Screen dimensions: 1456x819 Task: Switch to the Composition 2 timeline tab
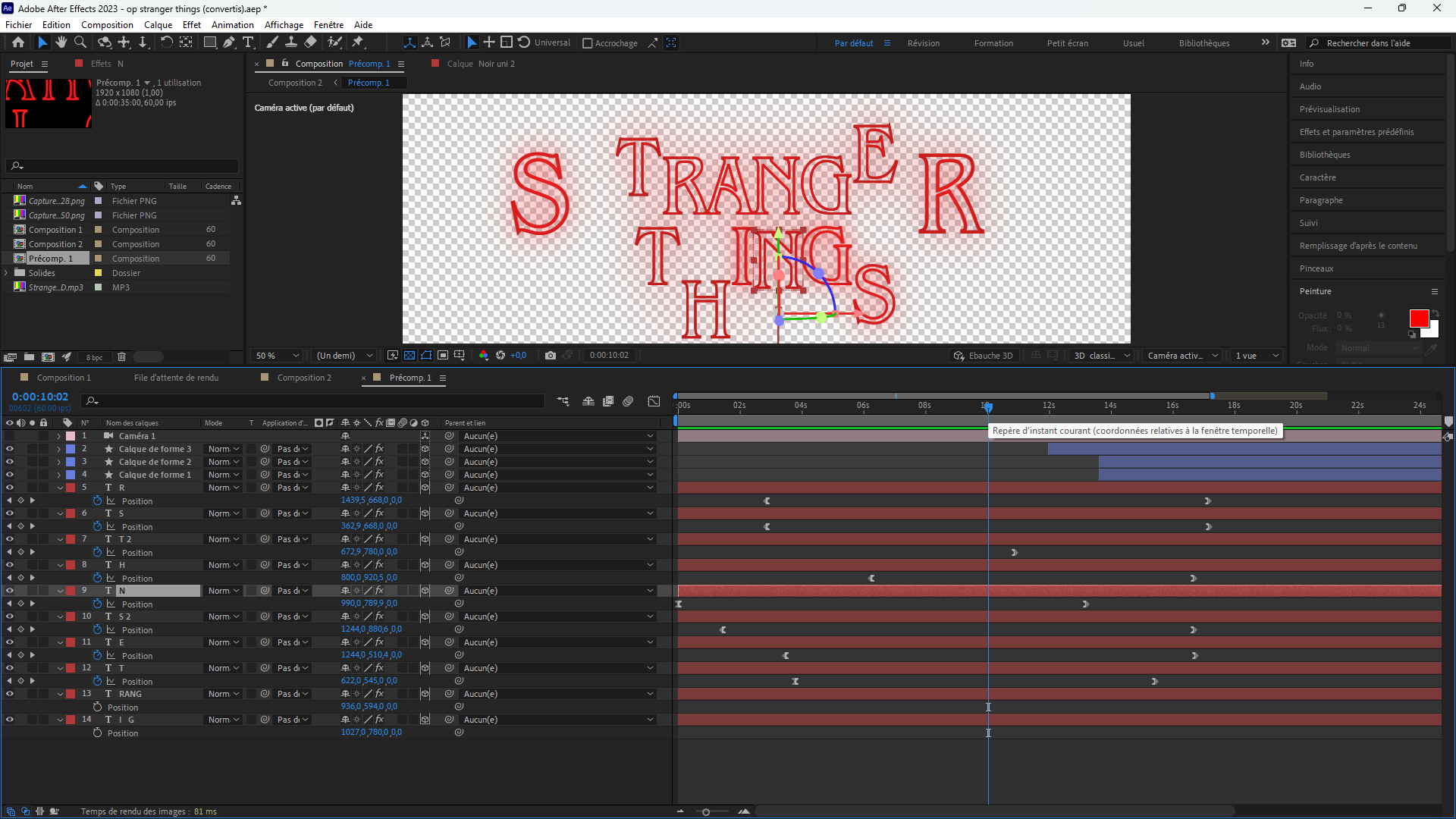tap(303, 378)
